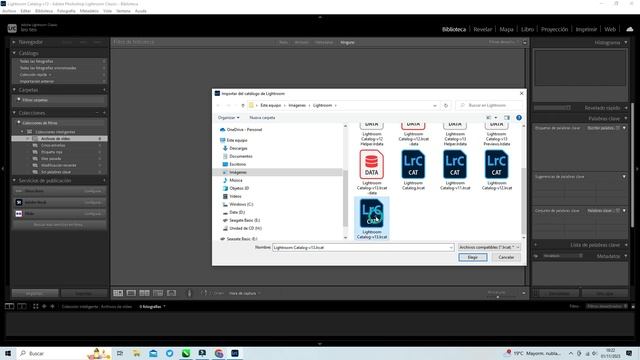Click the filmstrip grid shortcut icon
Image resolution: width=640 pixels, height=360 pixels.
point(36,306)
